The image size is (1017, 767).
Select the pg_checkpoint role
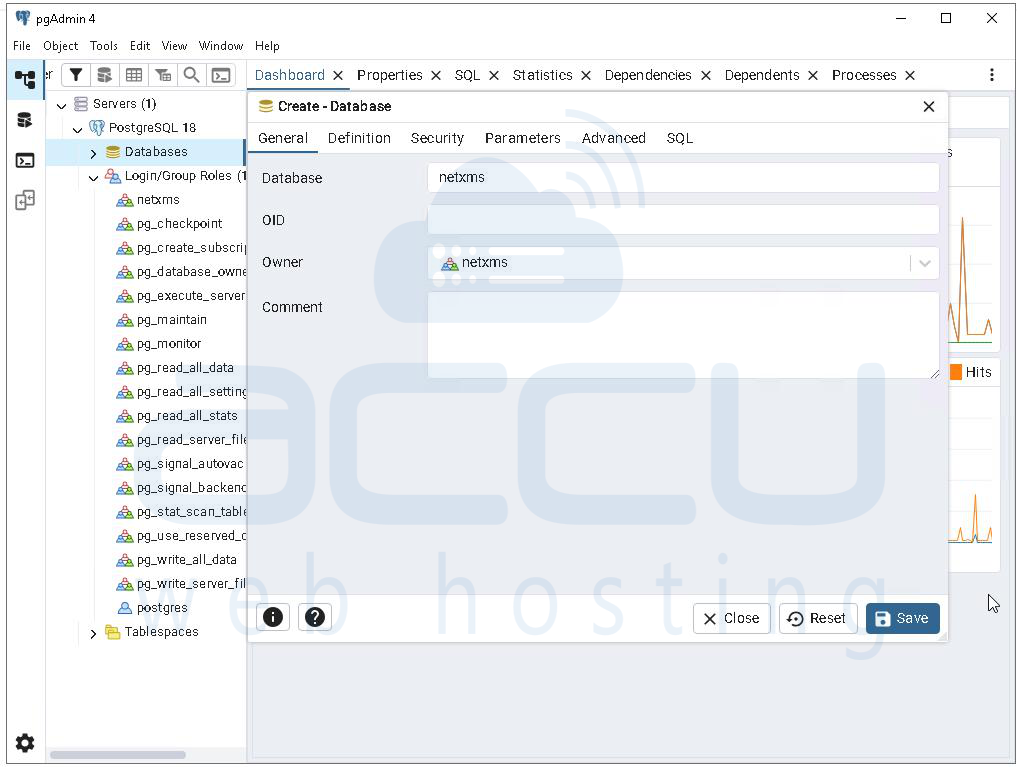[179, 224]
